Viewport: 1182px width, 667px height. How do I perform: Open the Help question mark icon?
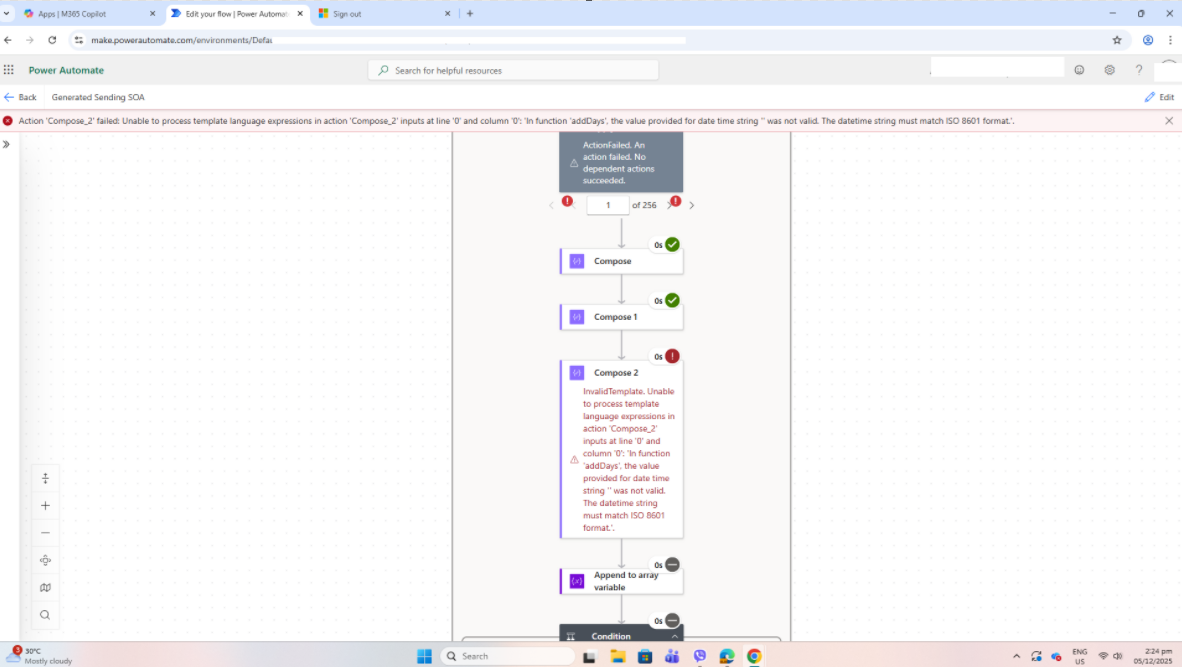click(1139, 70)
